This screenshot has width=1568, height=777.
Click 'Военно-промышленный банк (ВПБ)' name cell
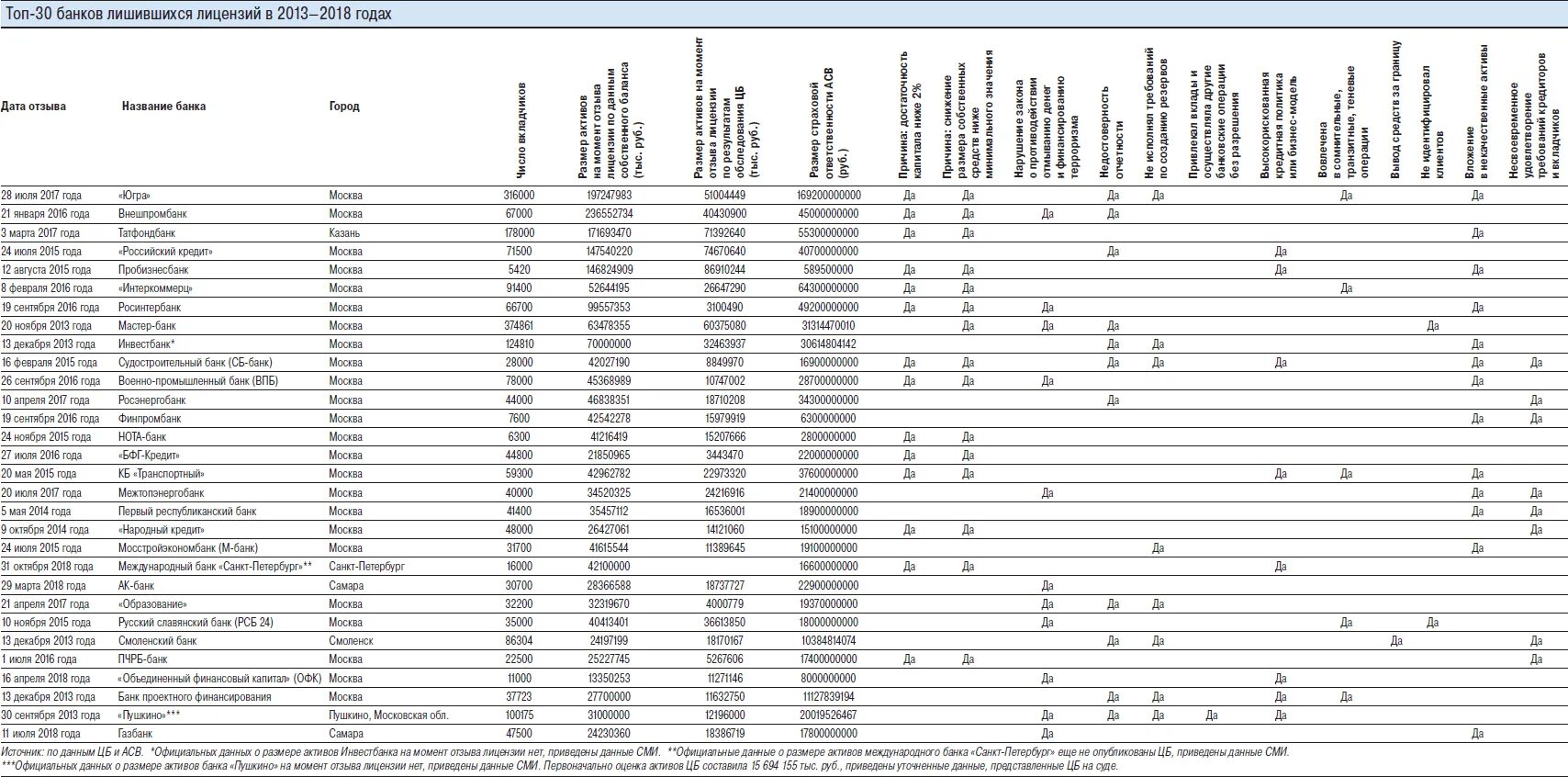(198, 381)
